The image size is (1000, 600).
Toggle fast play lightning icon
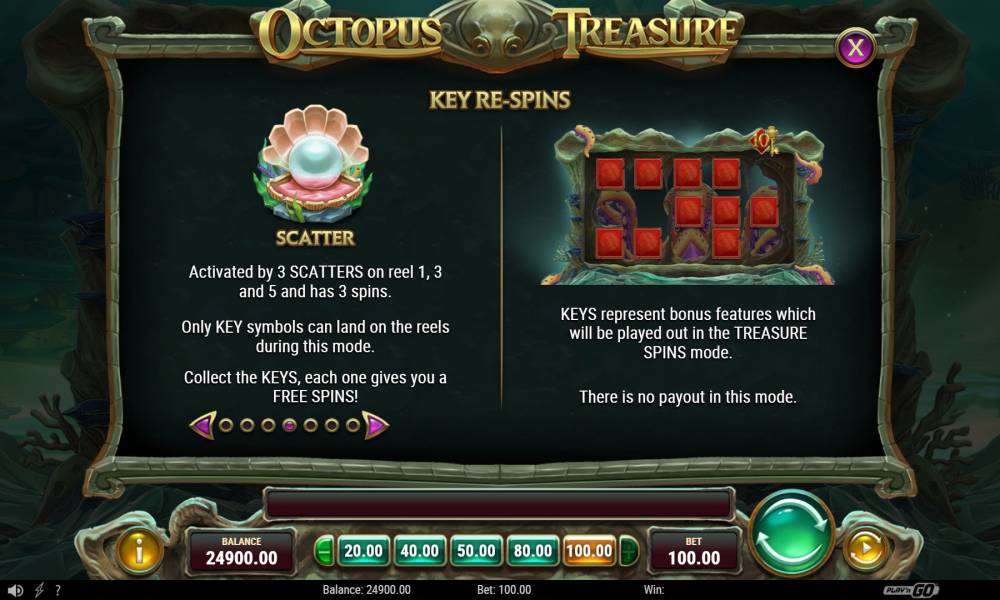tap(39, 590)
